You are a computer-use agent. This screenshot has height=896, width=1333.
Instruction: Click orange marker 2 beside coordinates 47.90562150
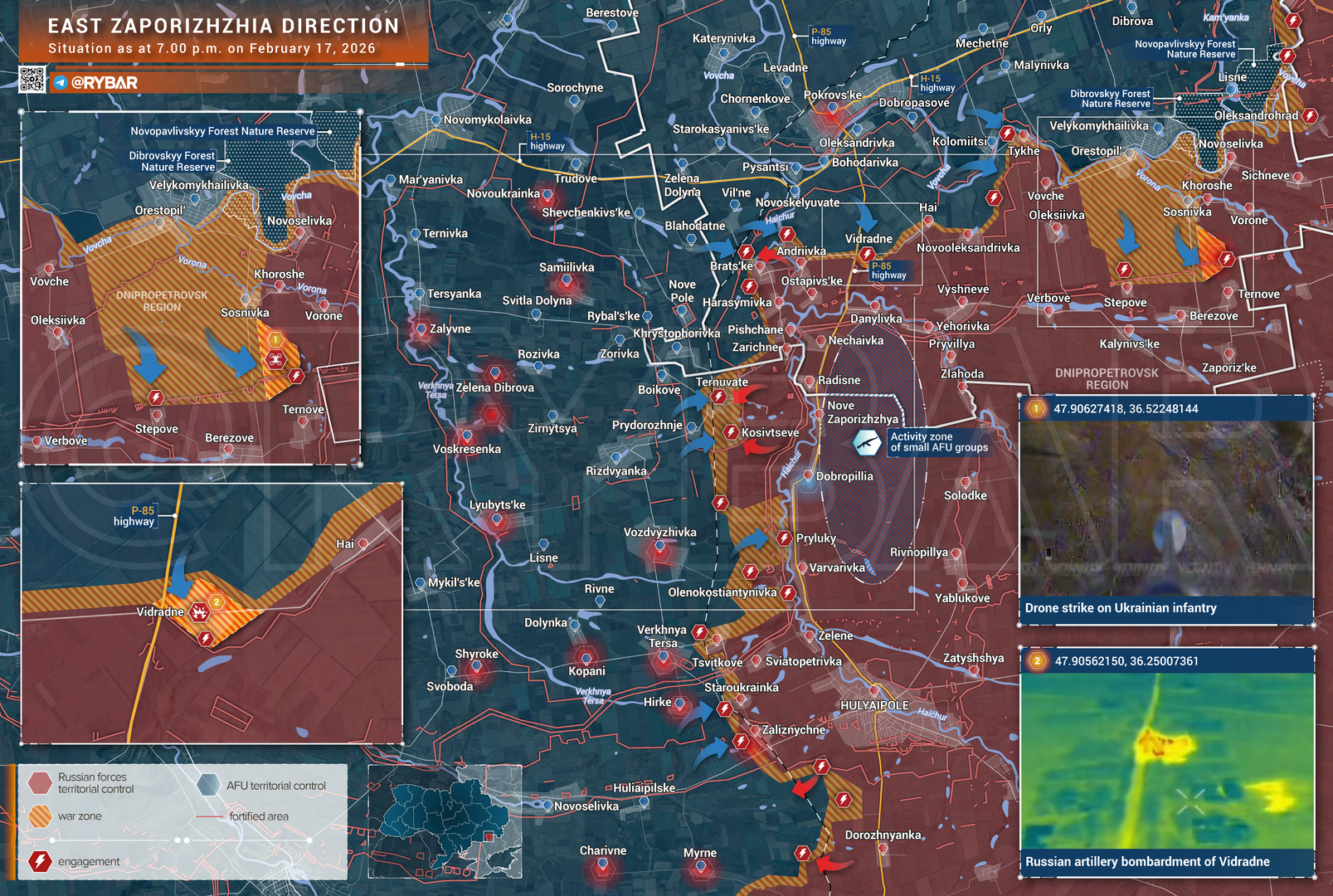tap(1036, 661)
